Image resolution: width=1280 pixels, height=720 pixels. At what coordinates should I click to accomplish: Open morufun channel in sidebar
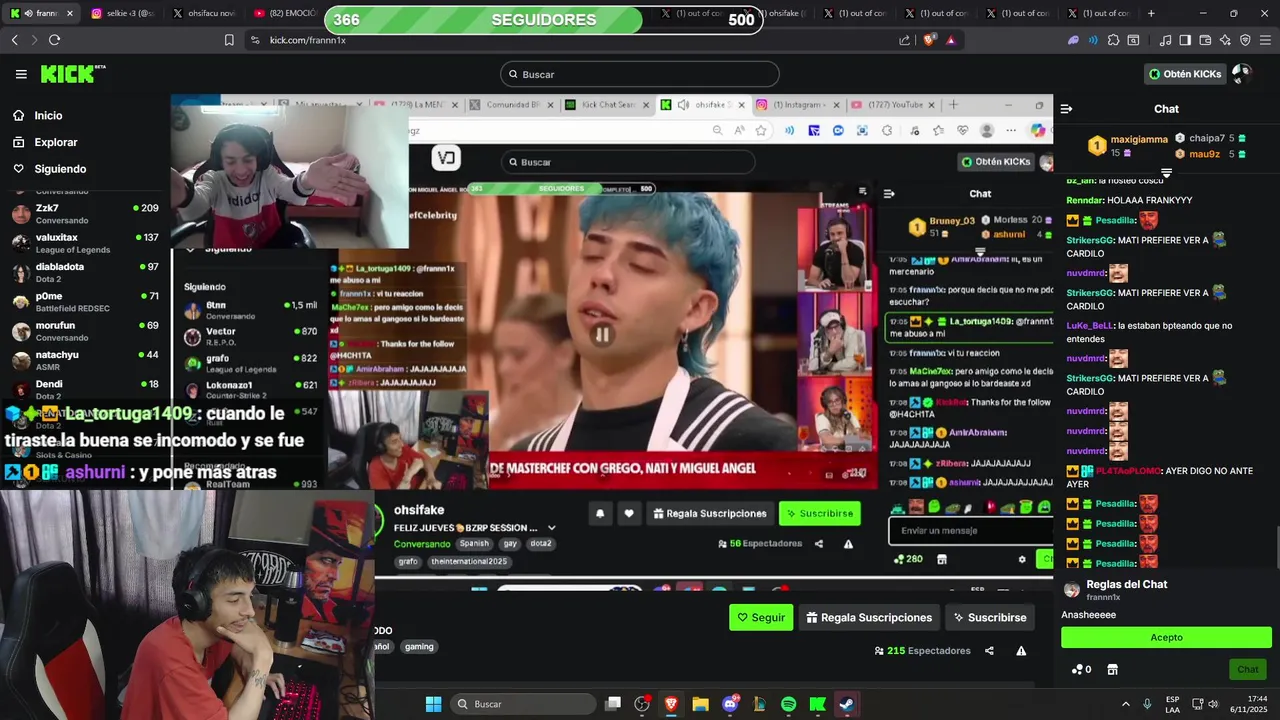(85, 331)
